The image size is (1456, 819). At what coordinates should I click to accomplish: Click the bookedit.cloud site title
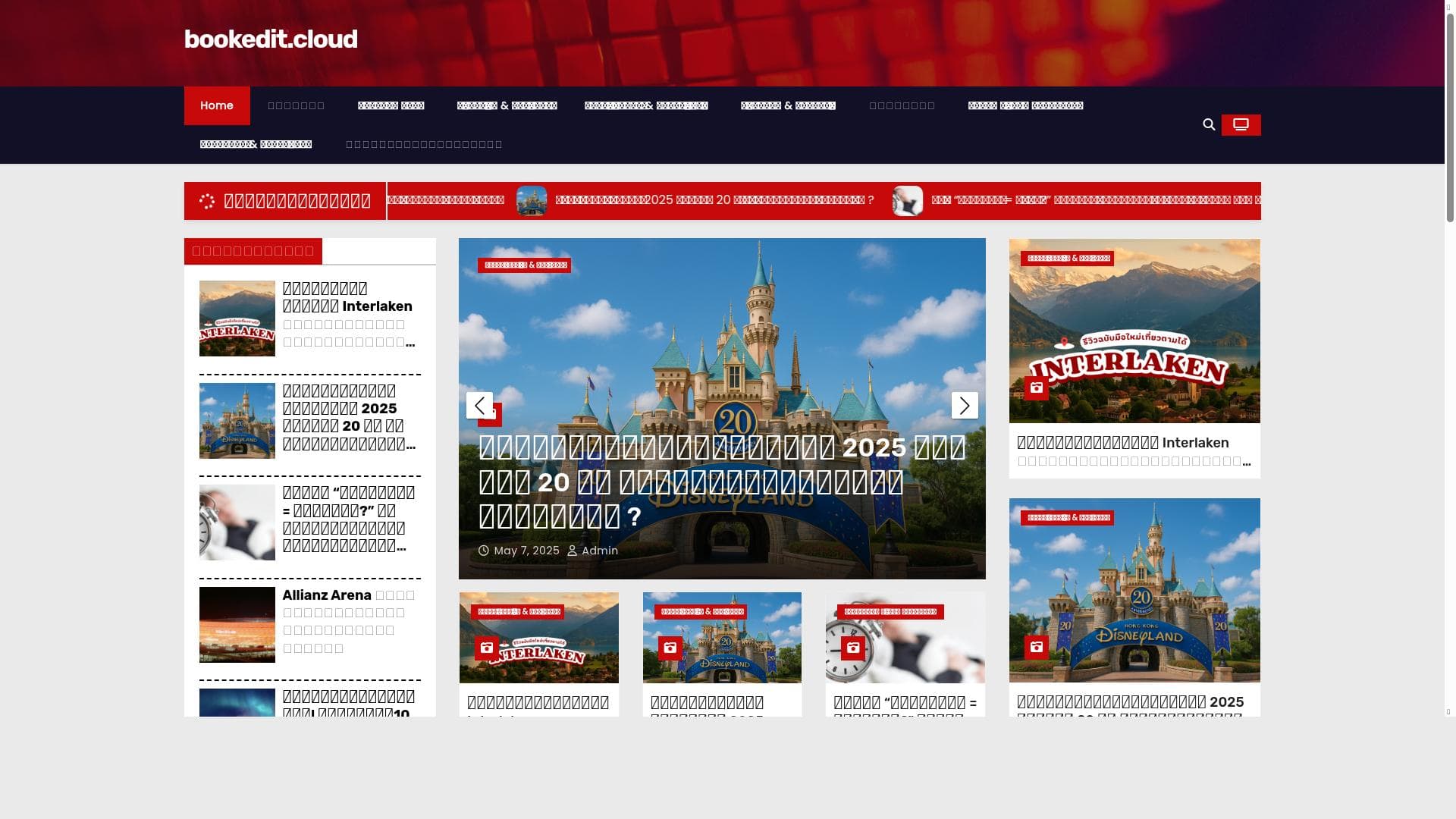[x=271, y=39]
